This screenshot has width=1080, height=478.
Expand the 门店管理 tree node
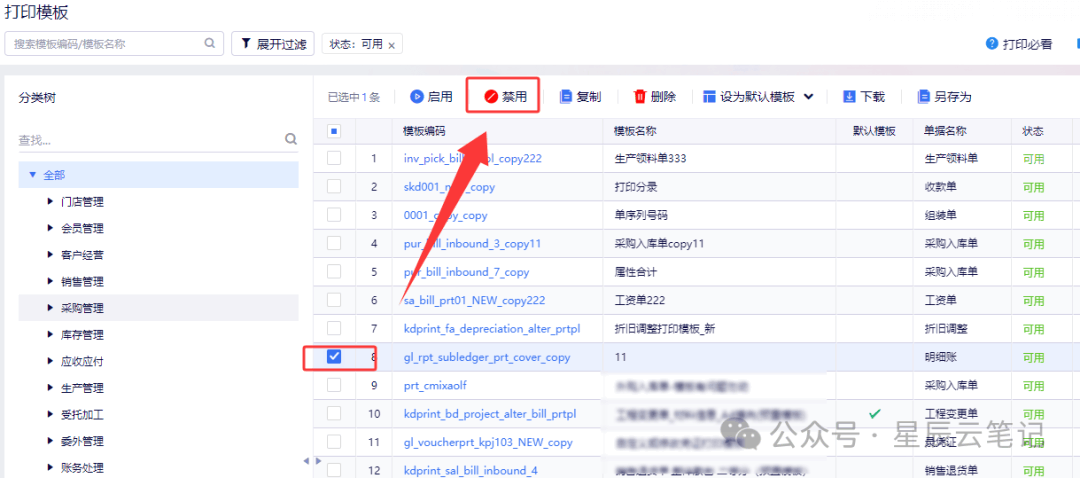pos(51,202)
